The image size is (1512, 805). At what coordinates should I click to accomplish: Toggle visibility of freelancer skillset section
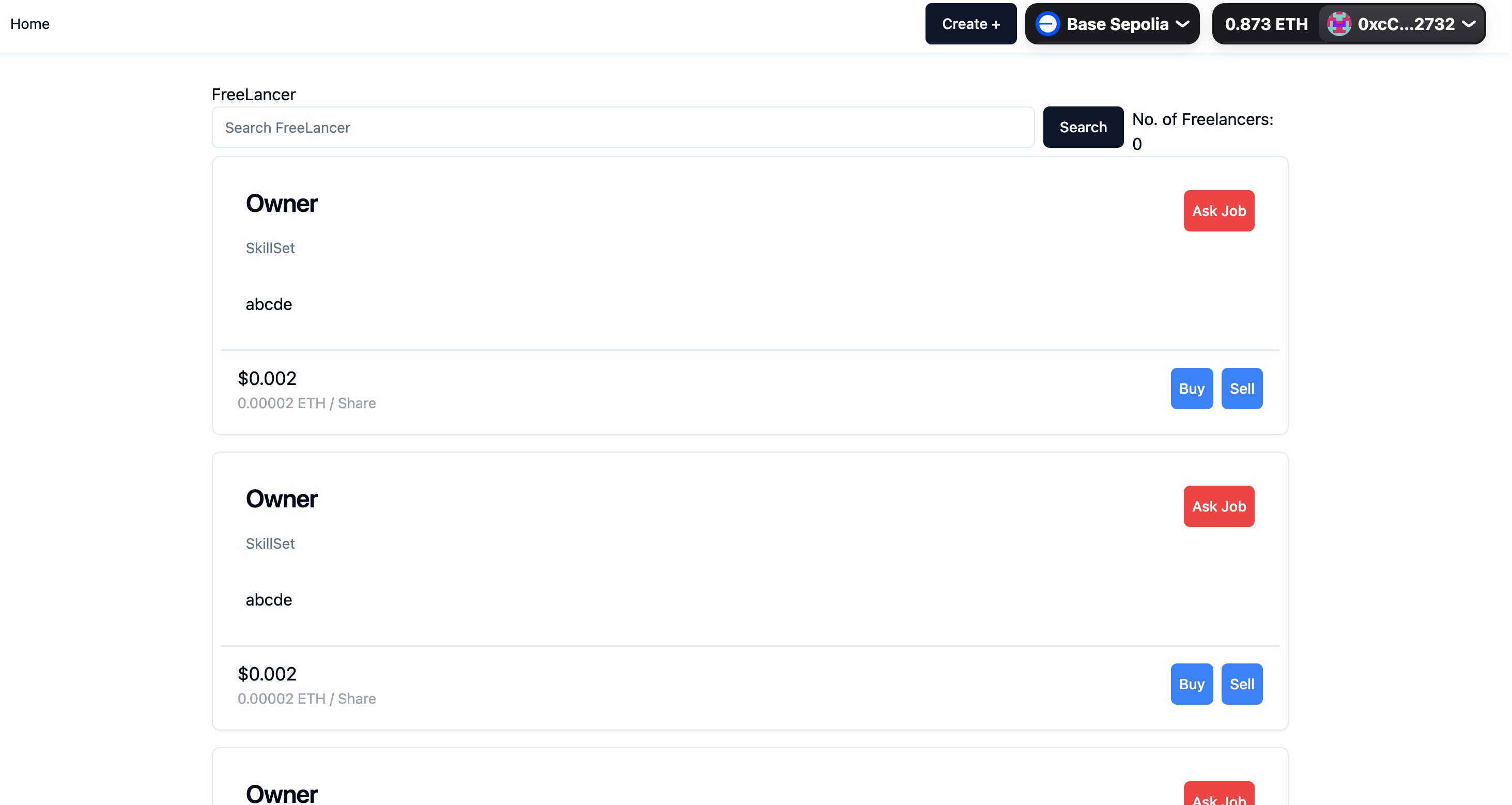pyautogui.click(x=269, y=247)
